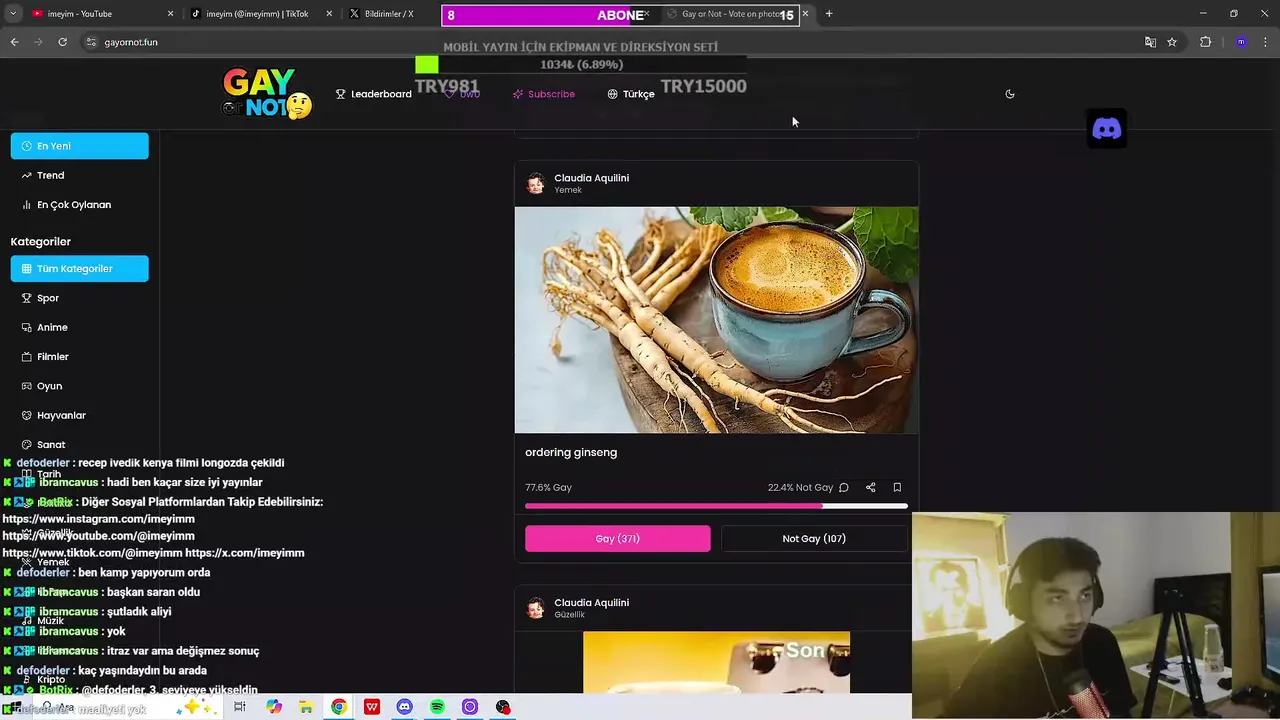
Task: Vote Gay (371) on ginseng post
Action: pos(618,538)
